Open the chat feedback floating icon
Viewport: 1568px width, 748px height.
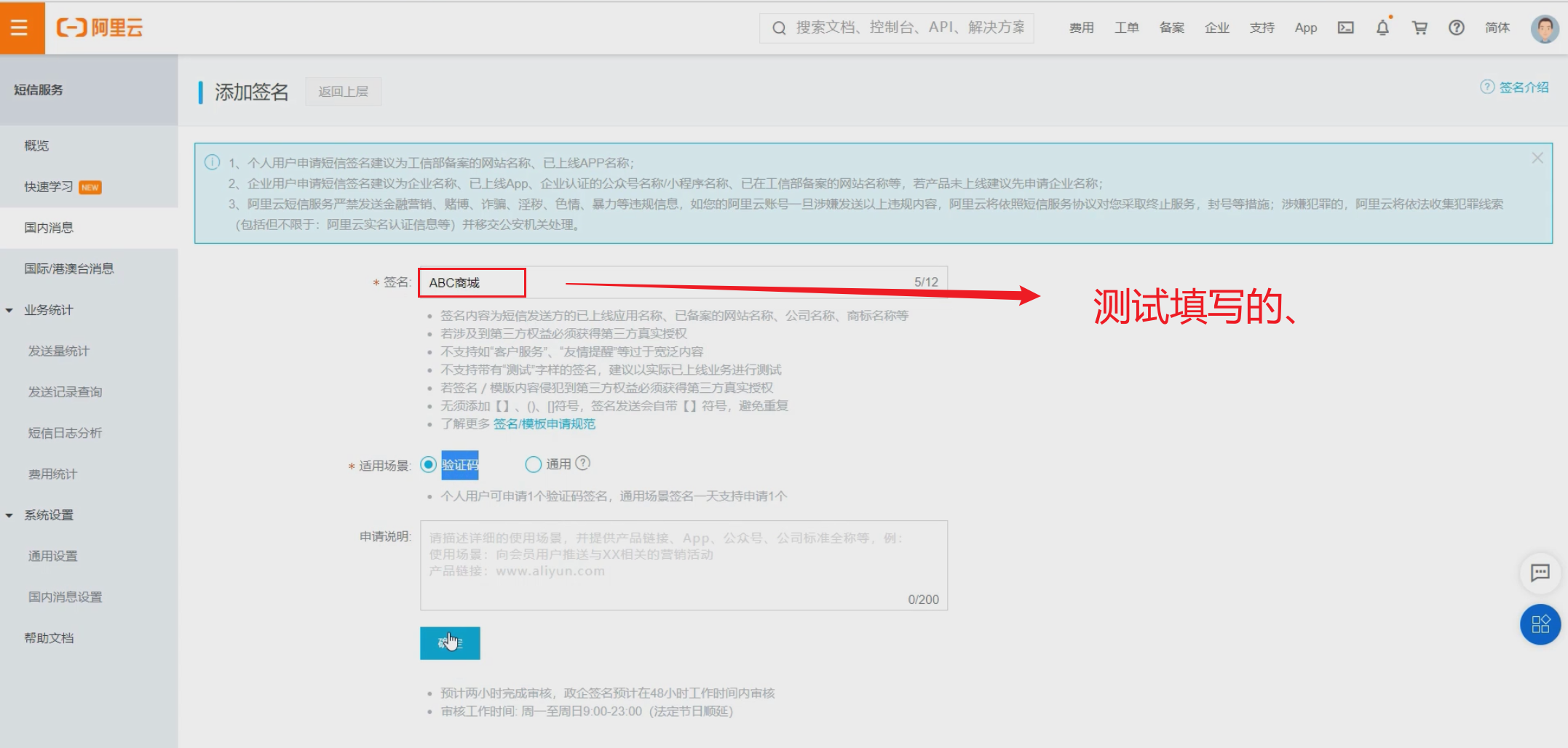pyautogui.click(x=1540, y=573)
